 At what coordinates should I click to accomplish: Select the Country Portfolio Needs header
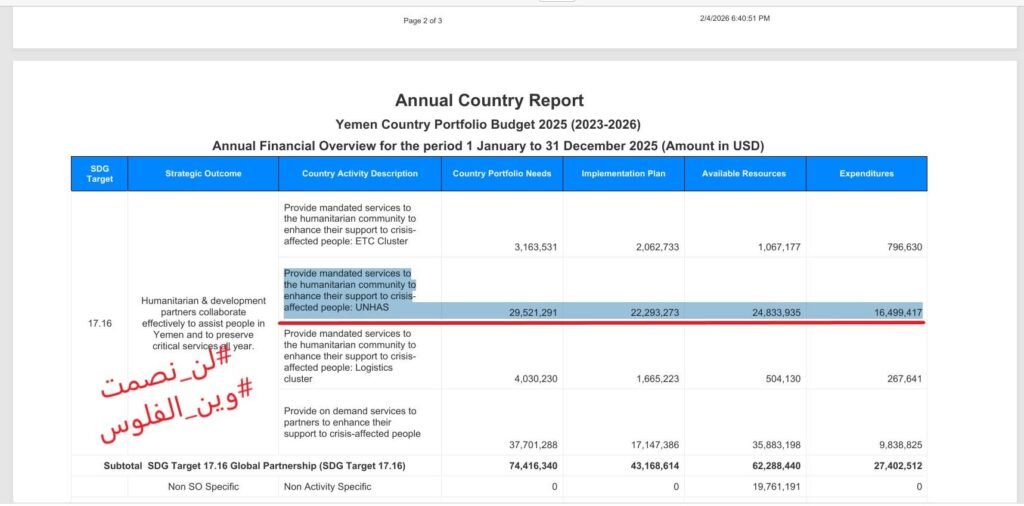(x=502, y=174)
